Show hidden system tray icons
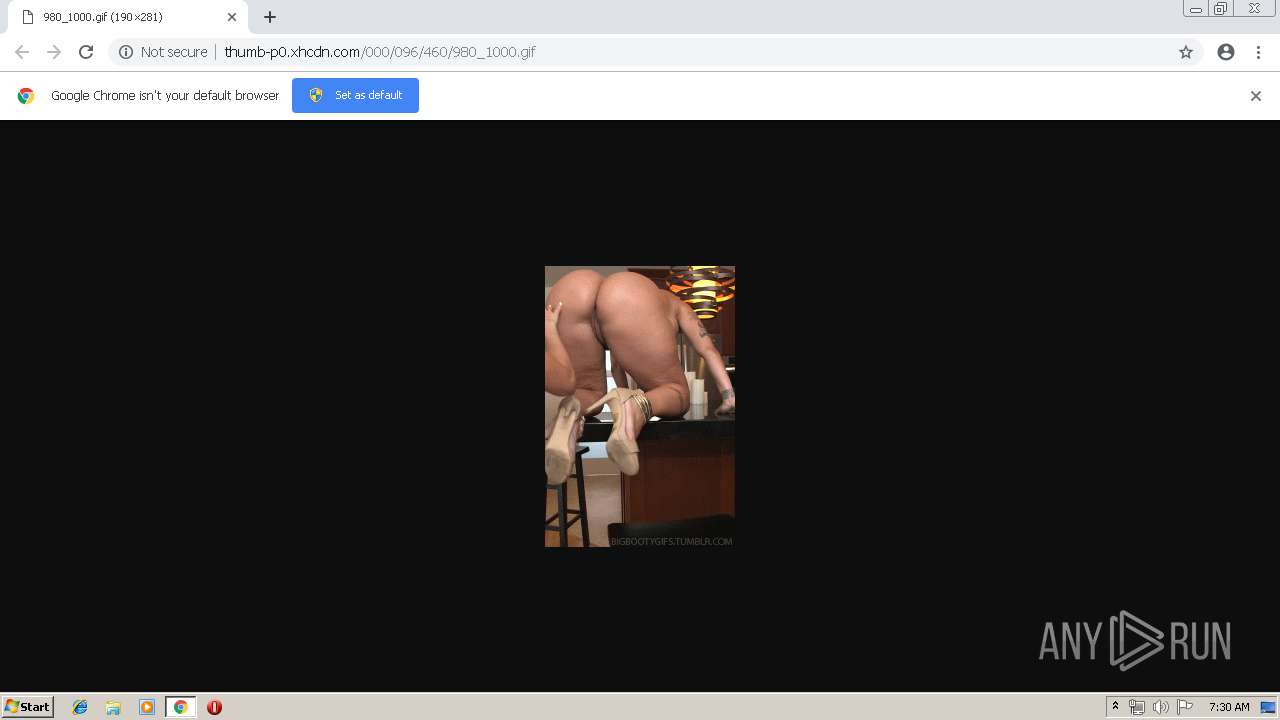 coord(1115,707)
